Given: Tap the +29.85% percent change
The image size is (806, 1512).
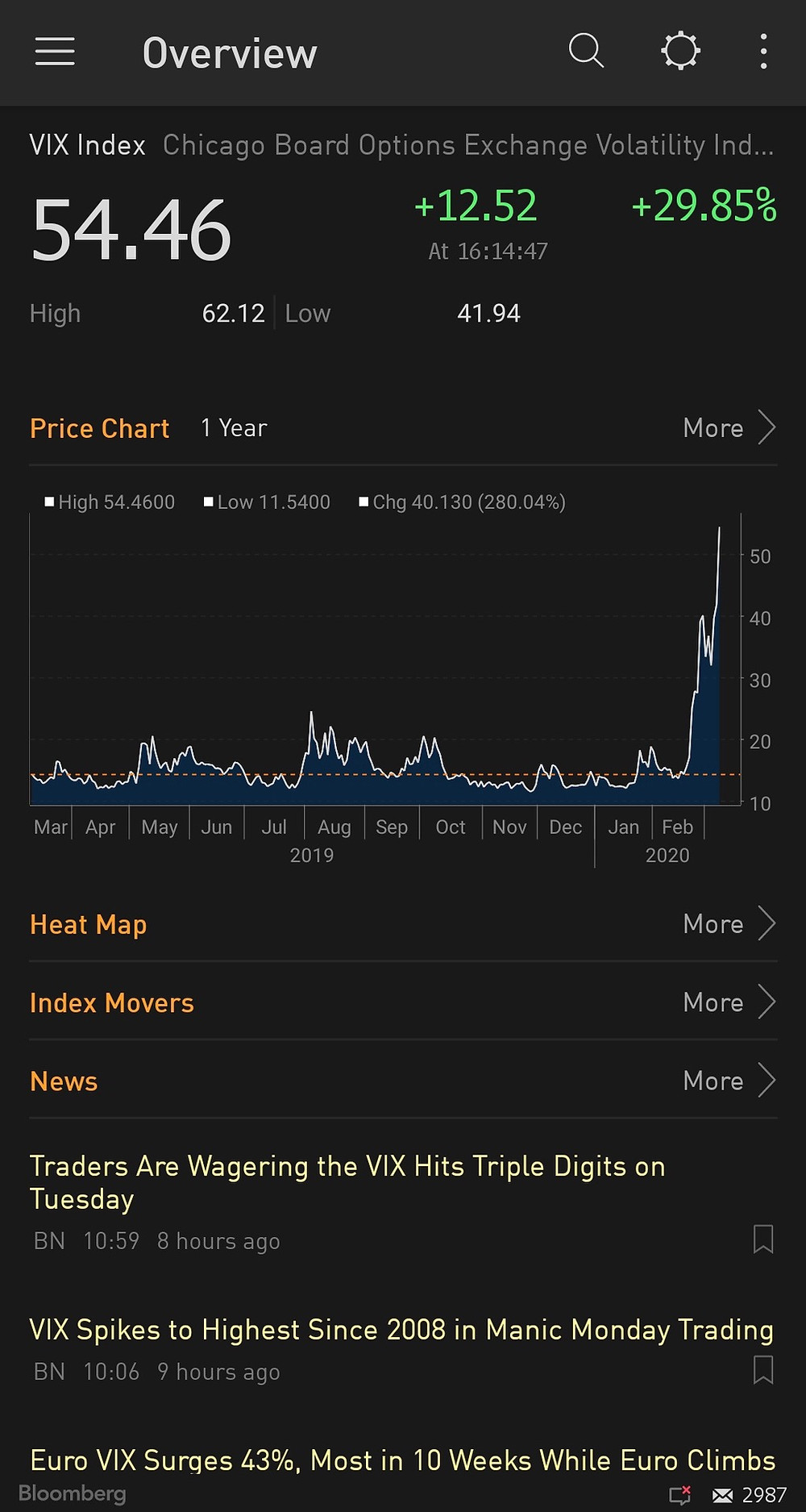Looking at the screenshot, I should pos(704,206).
